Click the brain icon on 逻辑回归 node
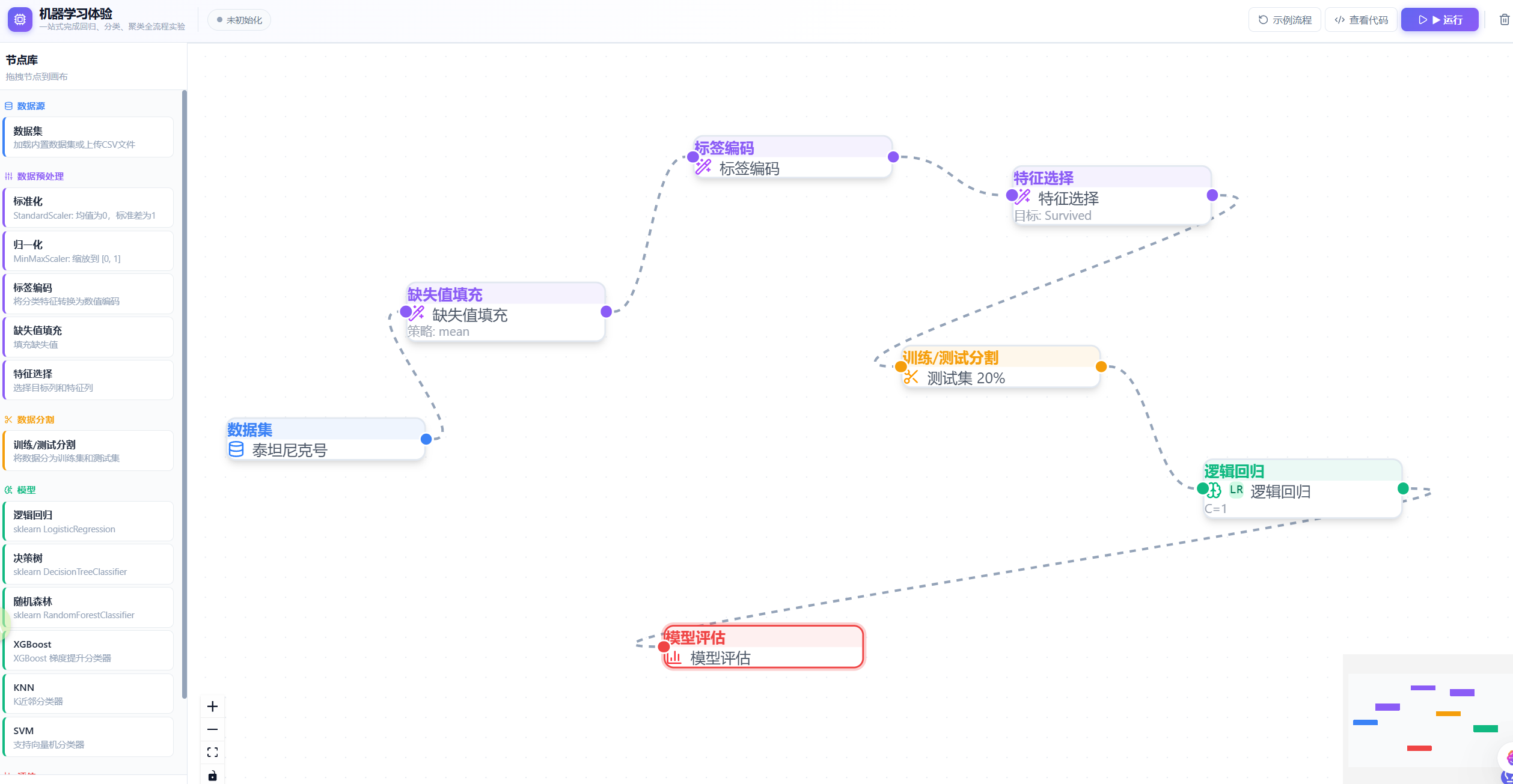Screen dimensions: 1513x784 tap(1214, 491)
